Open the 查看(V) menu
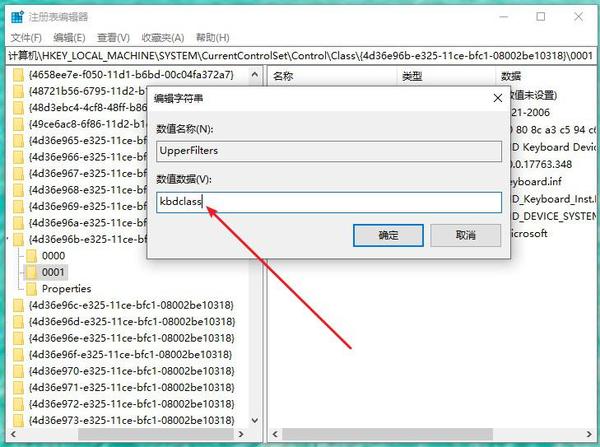The width and height of the screenshot is (600, 447). (x=113, y=38)
